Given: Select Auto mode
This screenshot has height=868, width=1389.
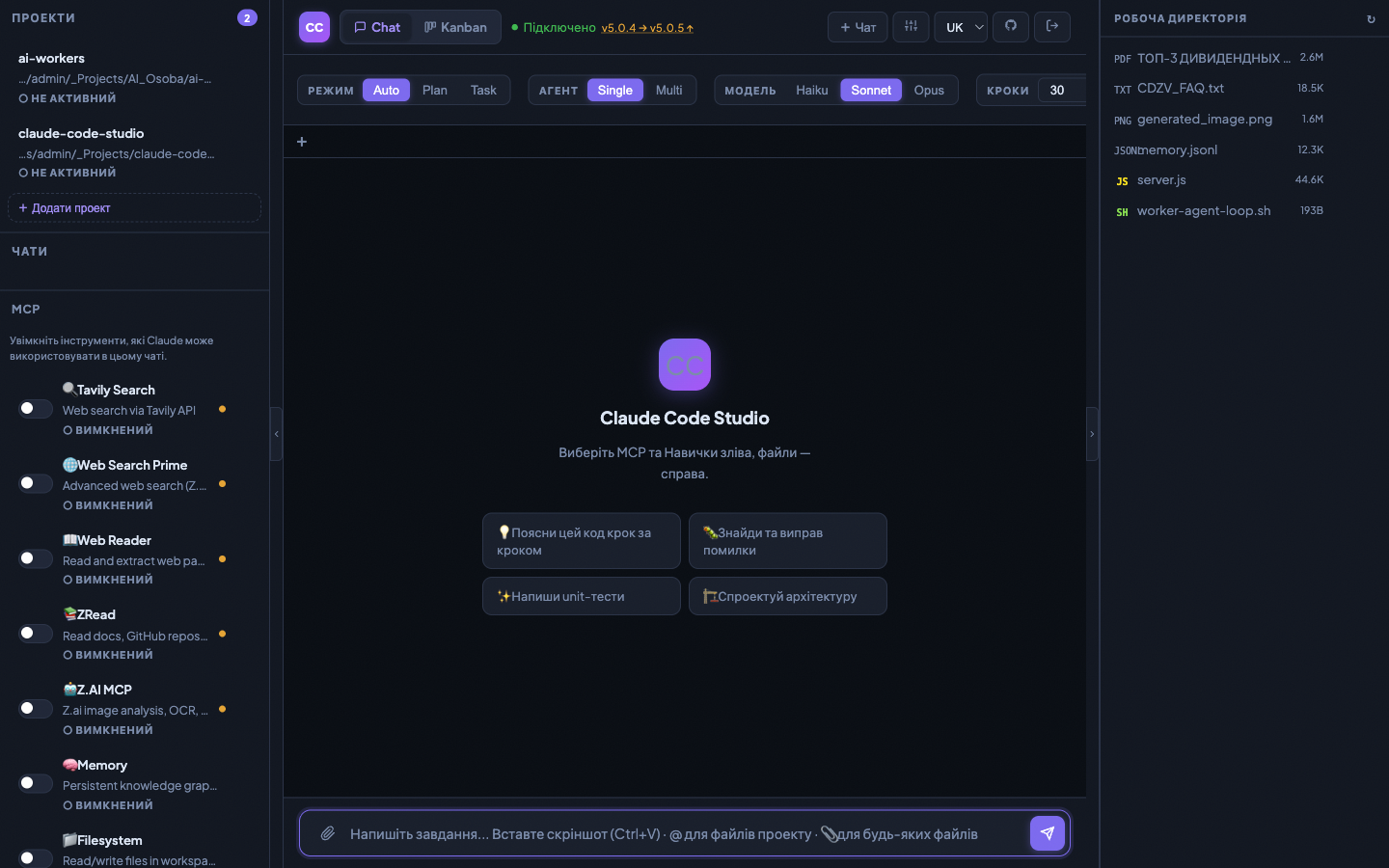Looking at the screenshot, I should [x=386, y=90].
